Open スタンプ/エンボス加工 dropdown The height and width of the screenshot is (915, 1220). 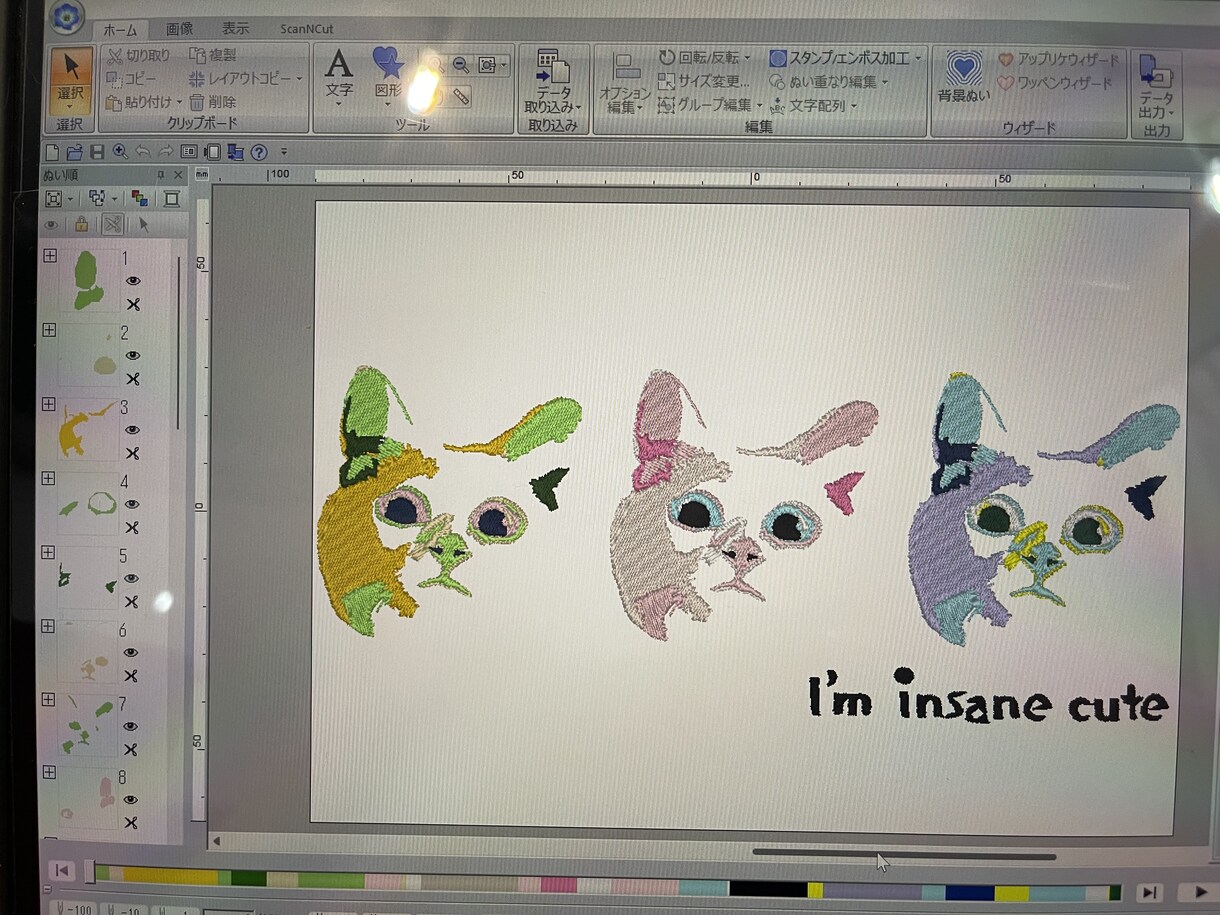(x=846, y=58)
